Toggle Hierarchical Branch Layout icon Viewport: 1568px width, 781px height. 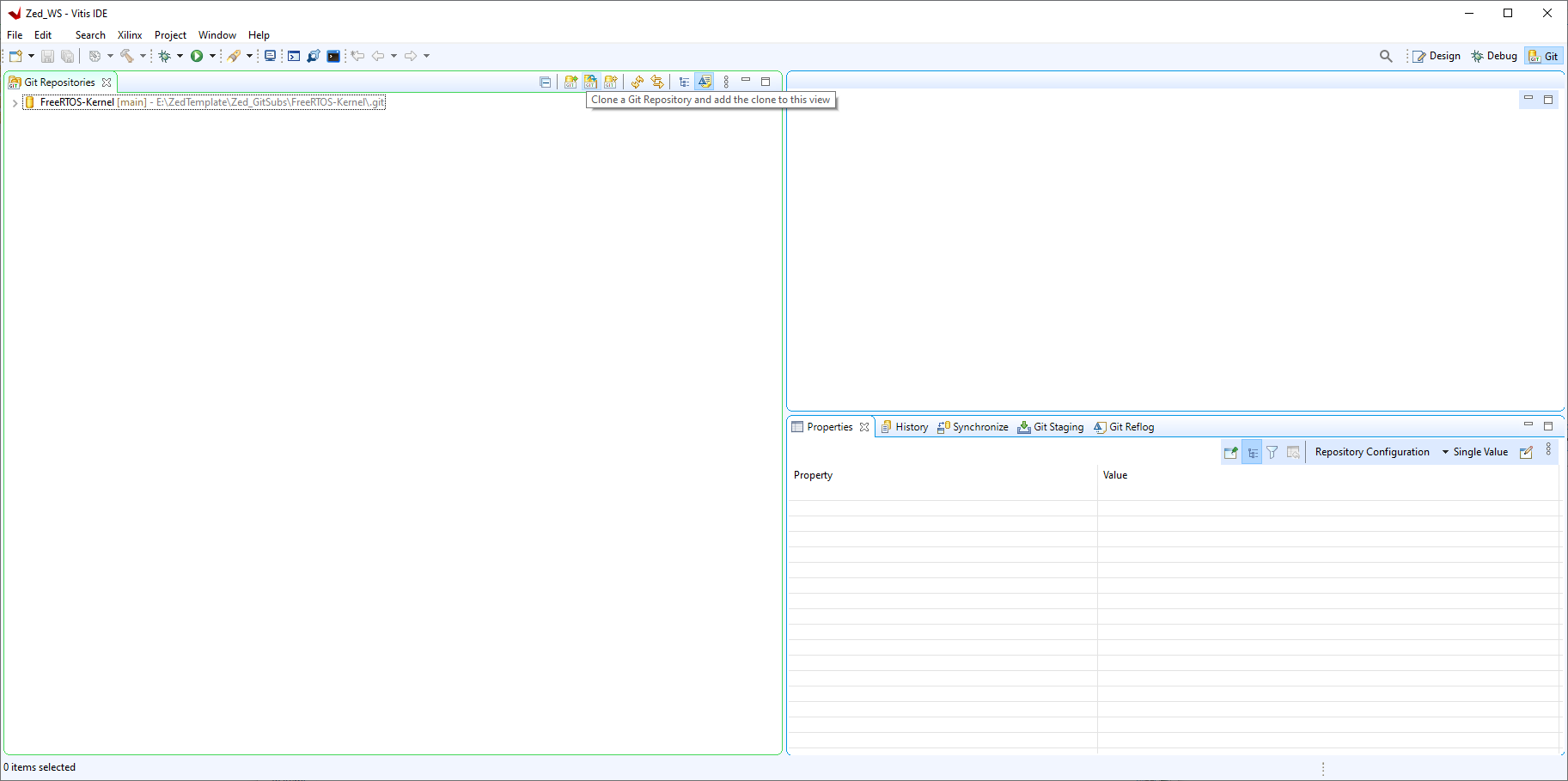click(x=684, y=82)
